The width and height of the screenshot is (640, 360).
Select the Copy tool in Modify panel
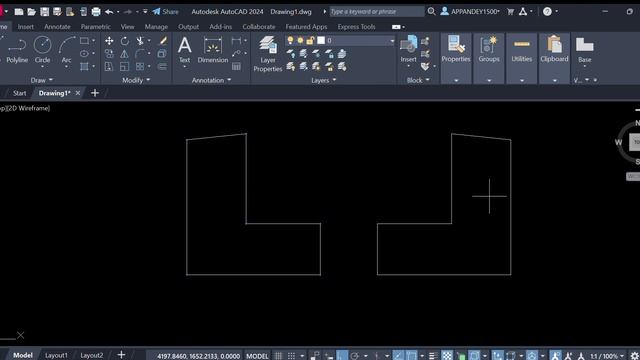[109, 53]
